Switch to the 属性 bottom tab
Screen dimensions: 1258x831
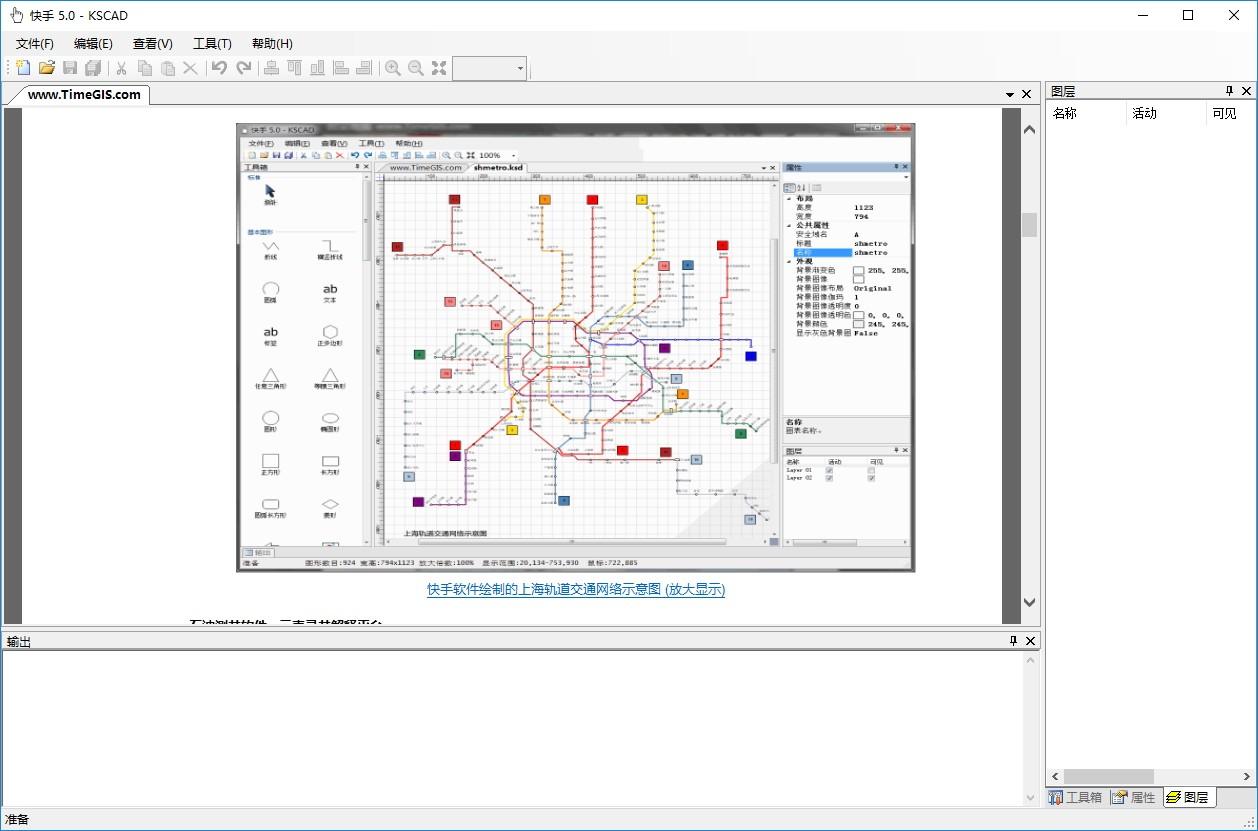click(1134, 797)
